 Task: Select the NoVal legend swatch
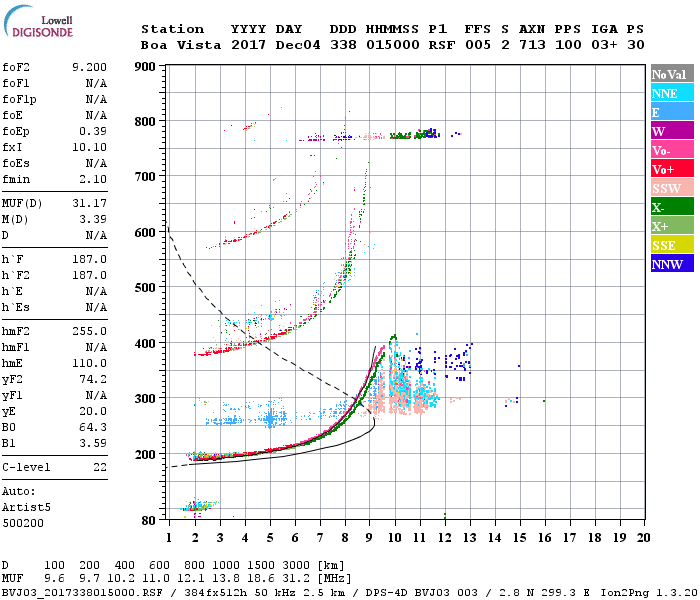coord(672,74)
